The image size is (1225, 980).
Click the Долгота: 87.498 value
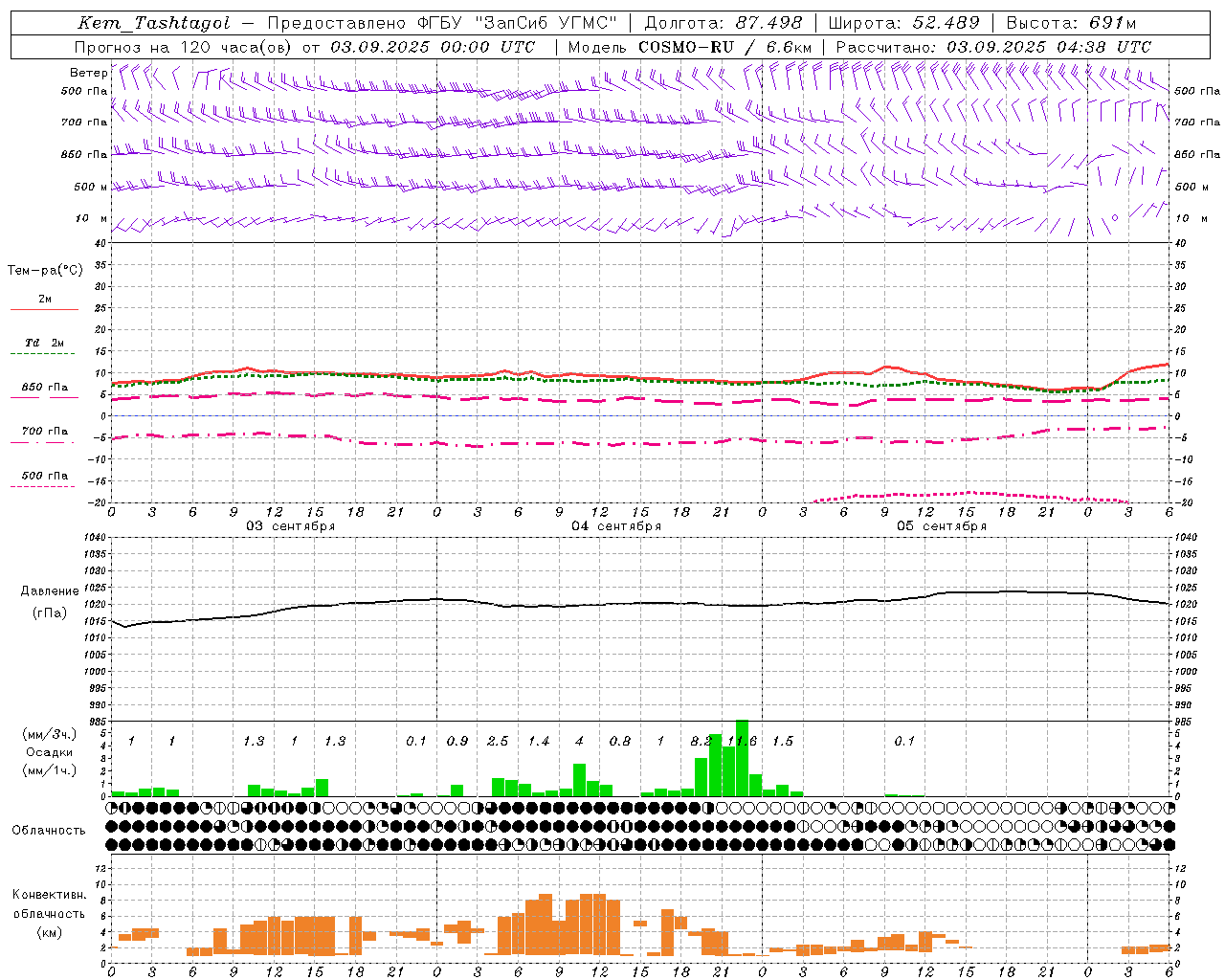click(724, 24)
